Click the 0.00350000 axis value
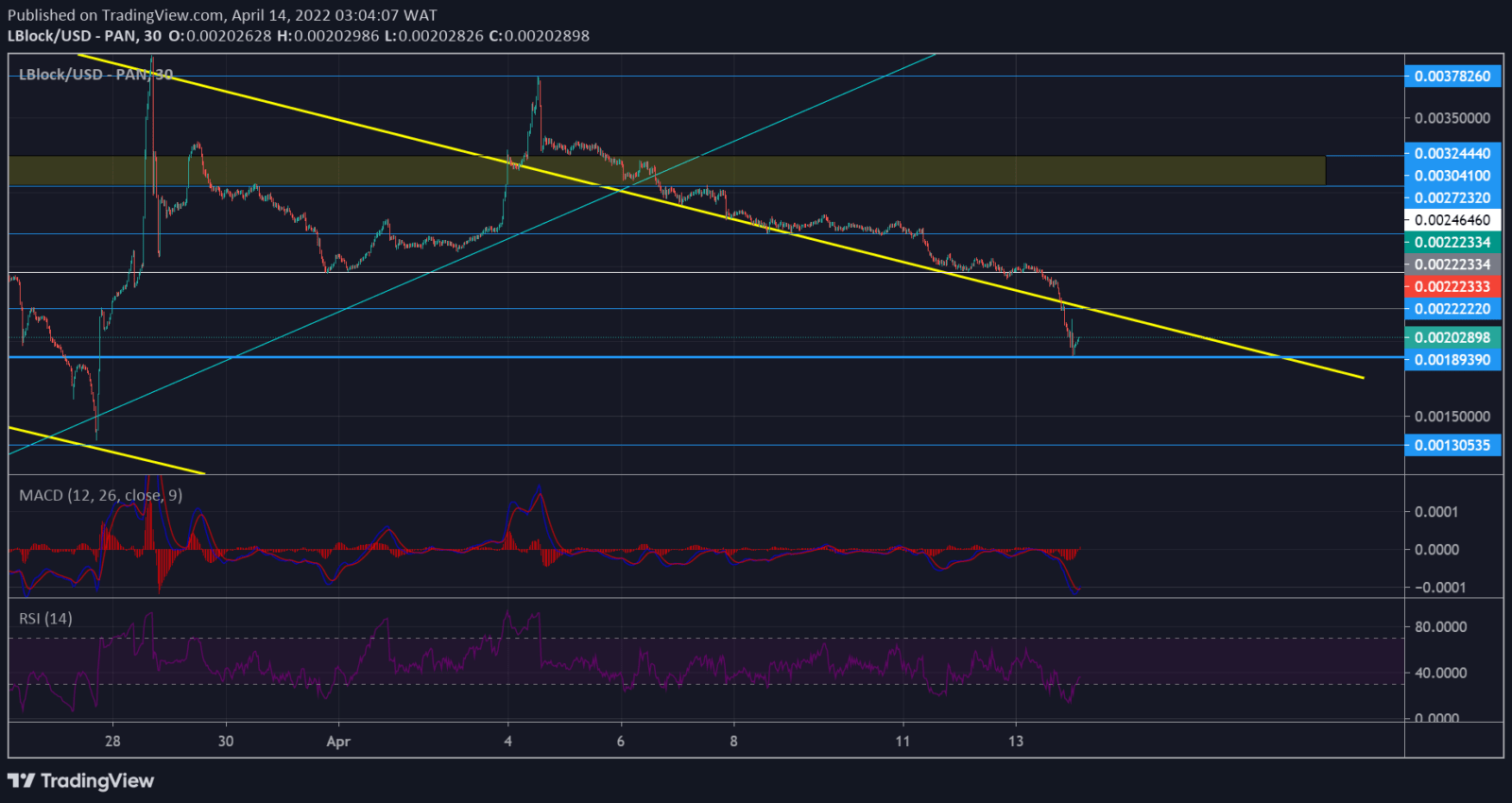Image resolution: width=1512 pixels, height=803 pixels. click(x=1452, y=118)
